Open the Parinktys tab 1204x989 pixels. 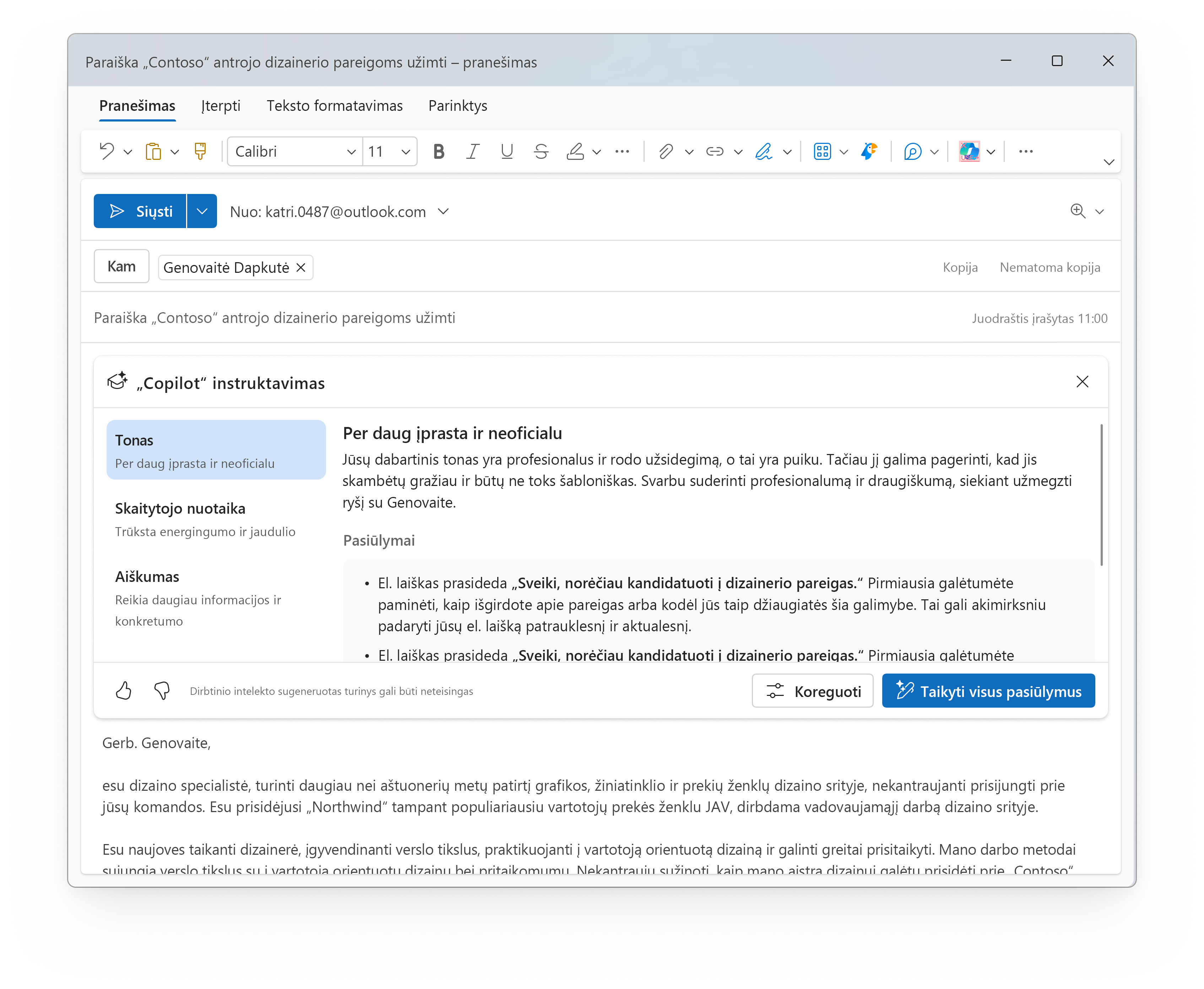click(458, 106)
